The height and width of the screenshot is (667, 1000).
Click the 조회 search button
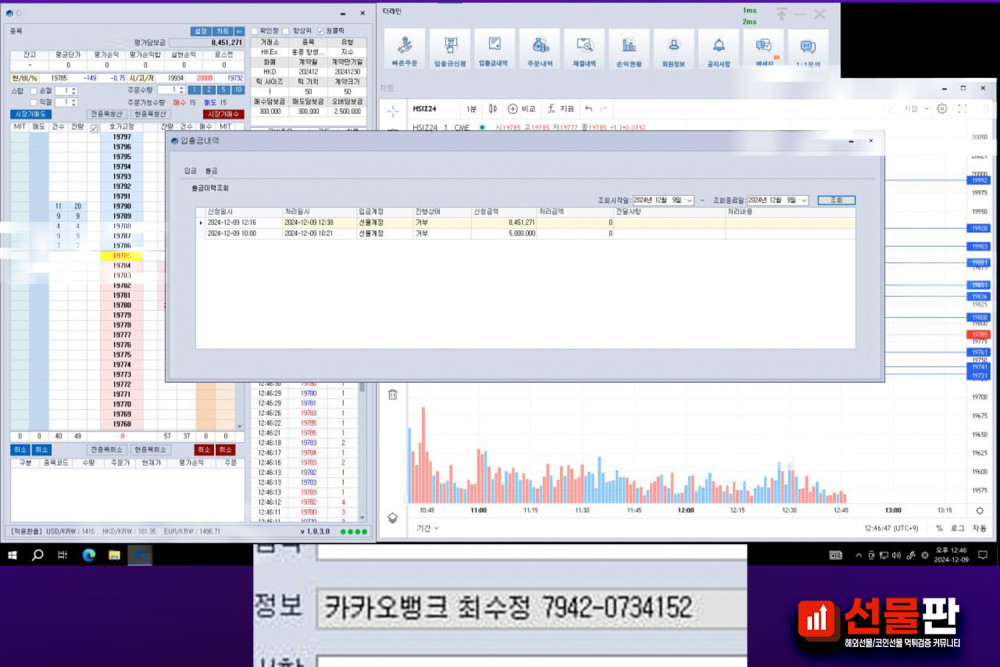[836, 200]
